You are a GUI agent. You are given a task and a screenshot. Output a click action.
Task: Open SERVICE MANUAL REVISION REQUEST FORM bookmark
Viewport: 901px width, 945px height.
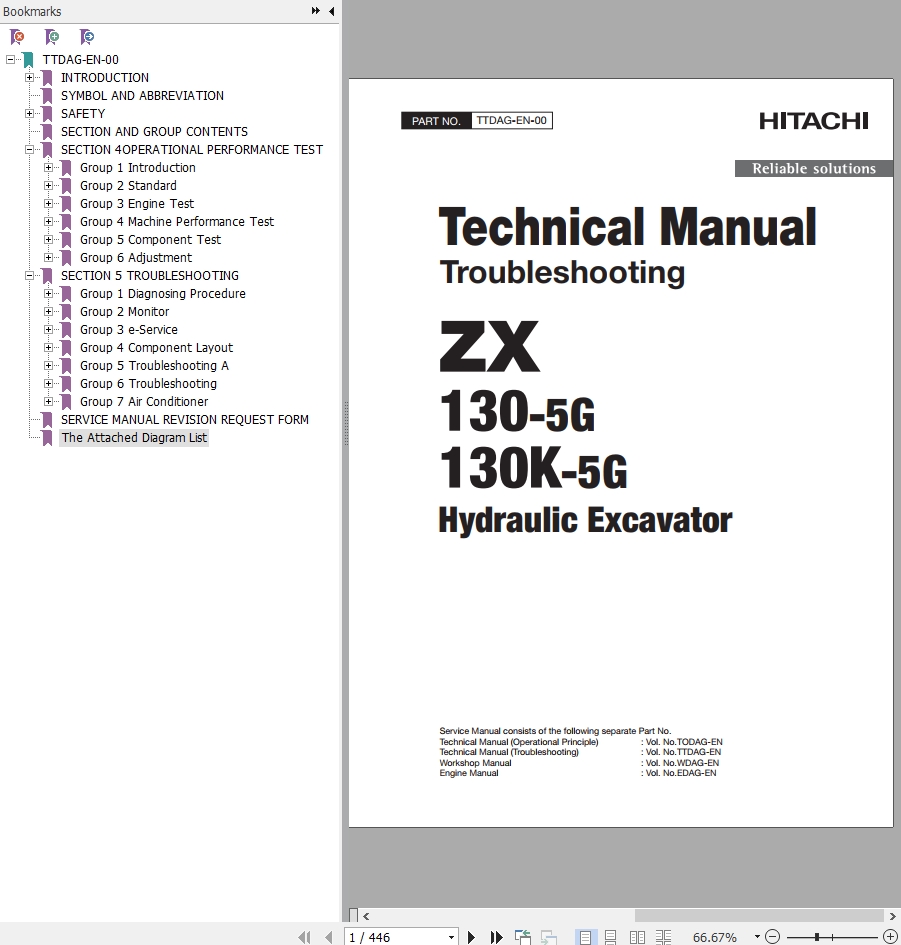pos(185,419)
